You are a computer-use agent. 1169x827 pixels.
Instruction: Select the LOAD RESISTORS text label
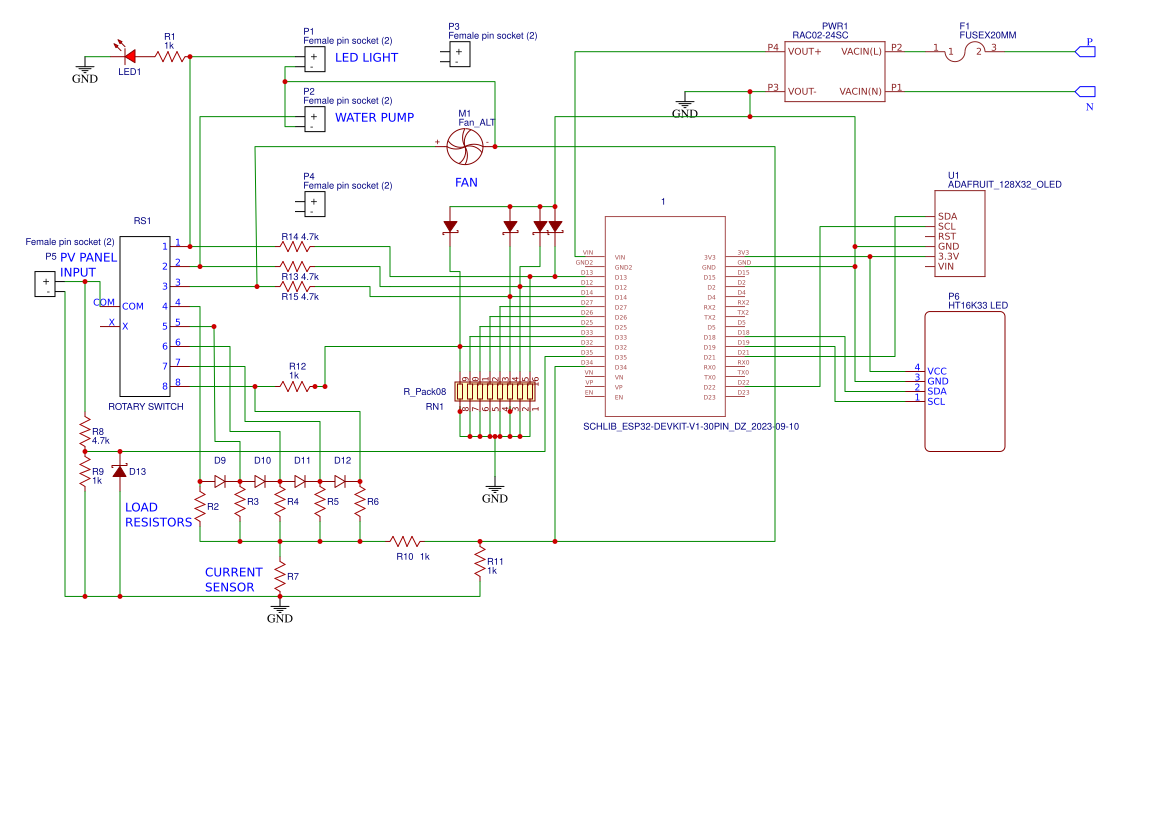pos(158,514)
